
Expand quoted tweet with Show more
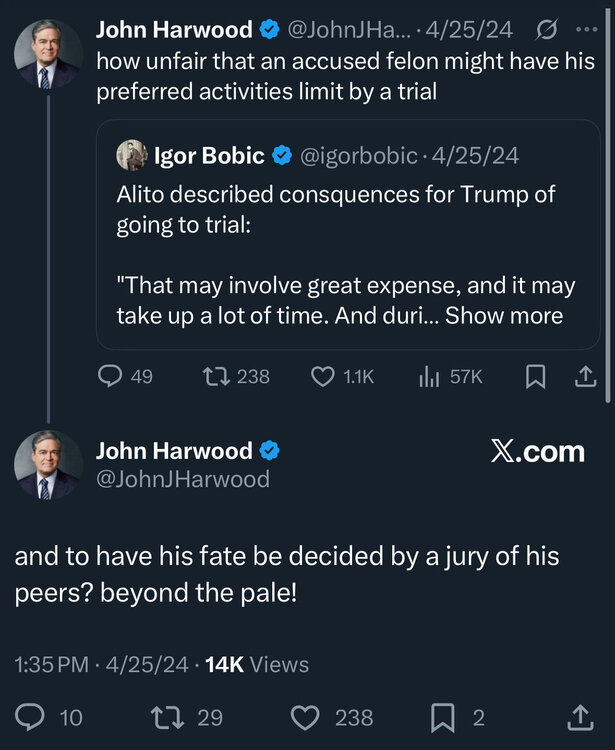pos(504,316)
